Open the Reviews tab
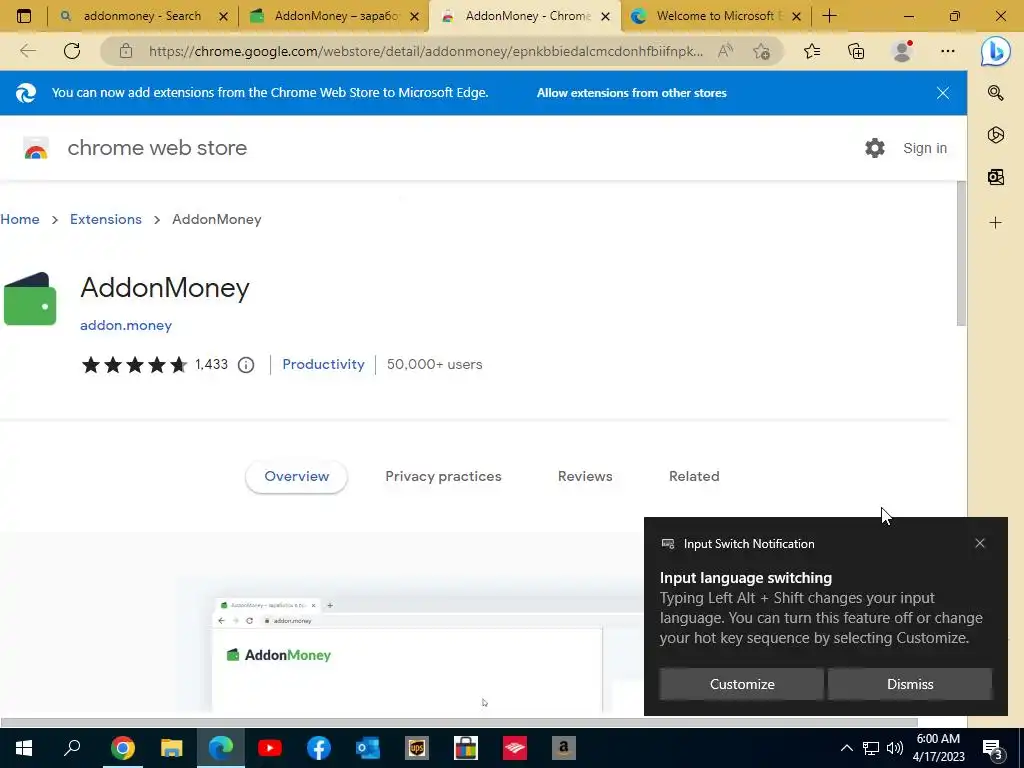This screenshot has height=768, width=1024. pos(585,477)
